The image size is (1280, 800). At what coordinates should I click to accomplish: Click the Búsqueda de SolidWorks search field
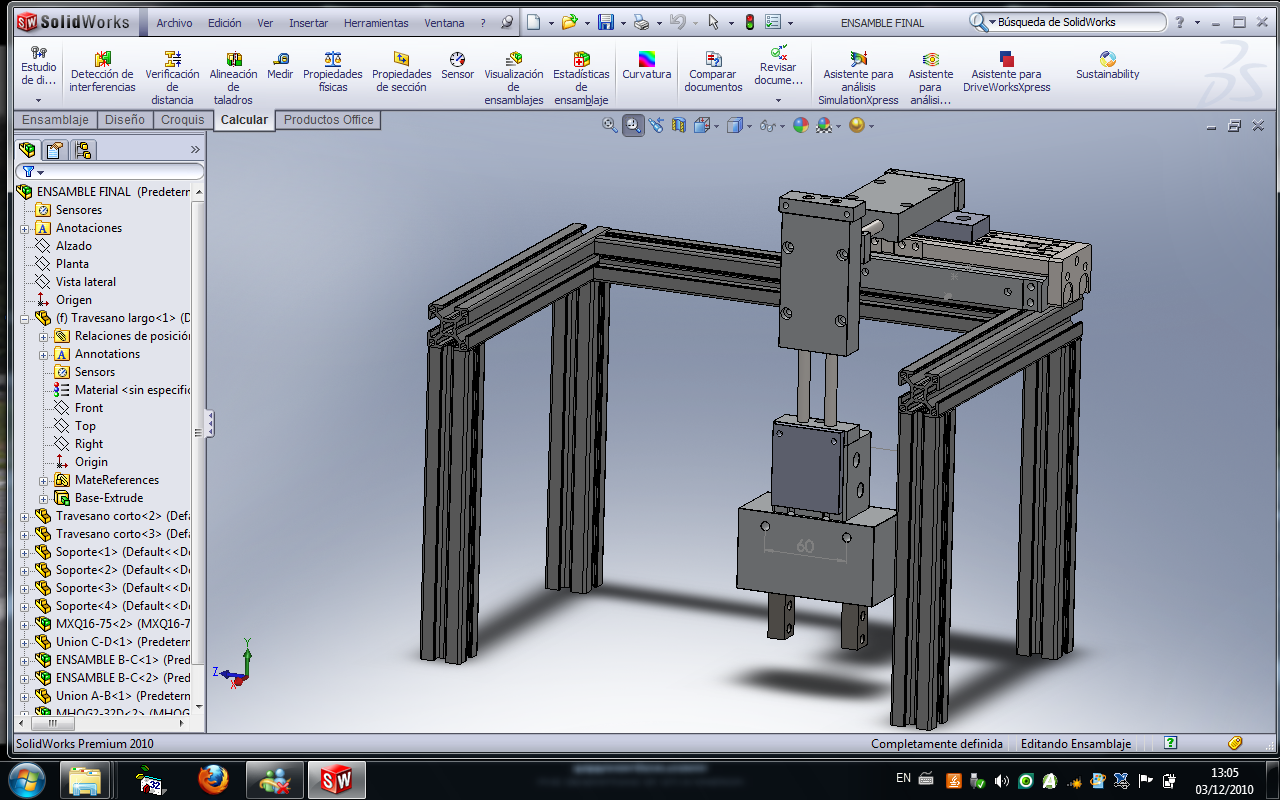pos(1075,22)
